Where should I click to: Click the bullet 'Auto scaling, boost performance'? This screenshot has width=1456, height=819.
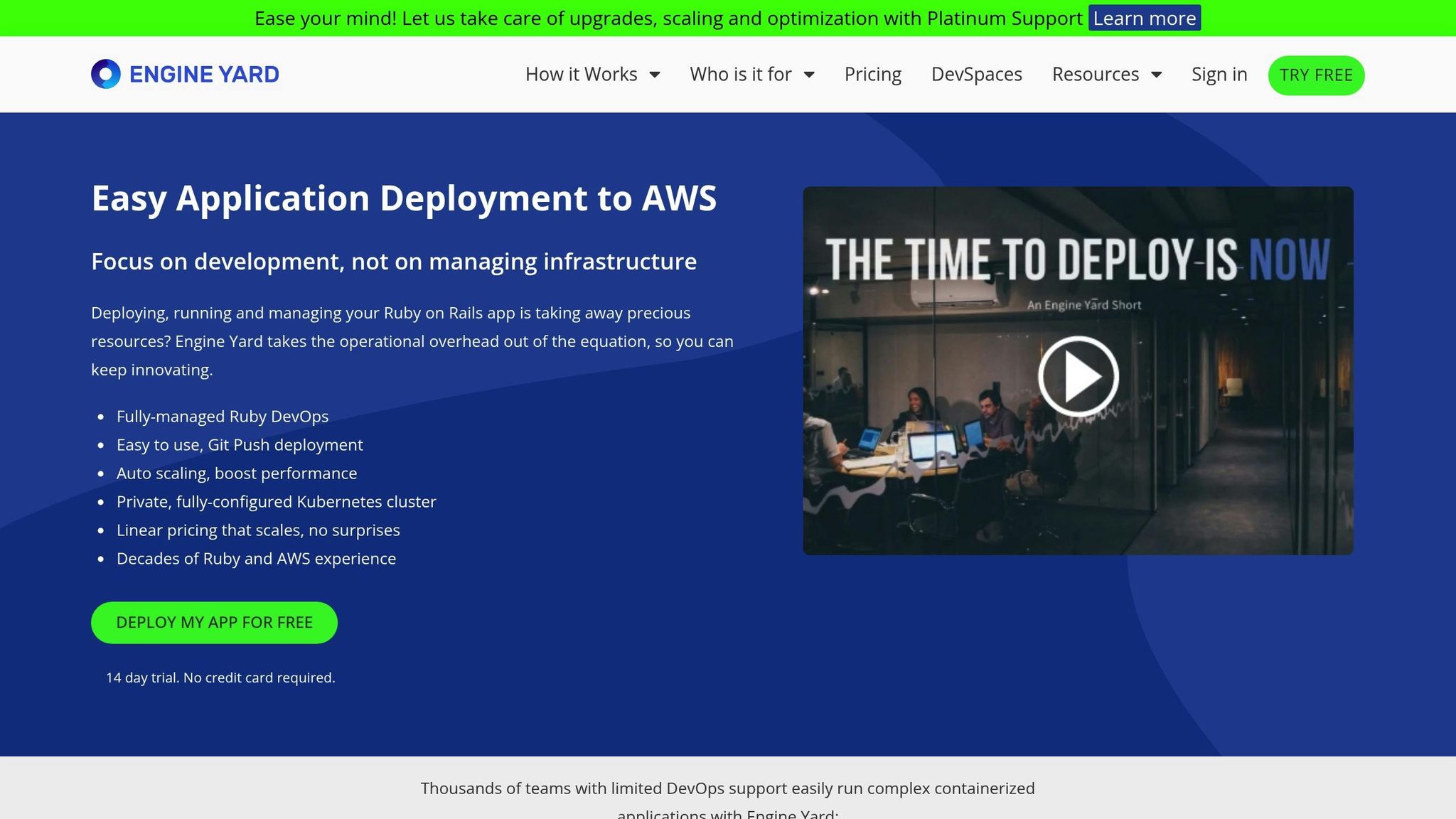(x=237, y=473)
